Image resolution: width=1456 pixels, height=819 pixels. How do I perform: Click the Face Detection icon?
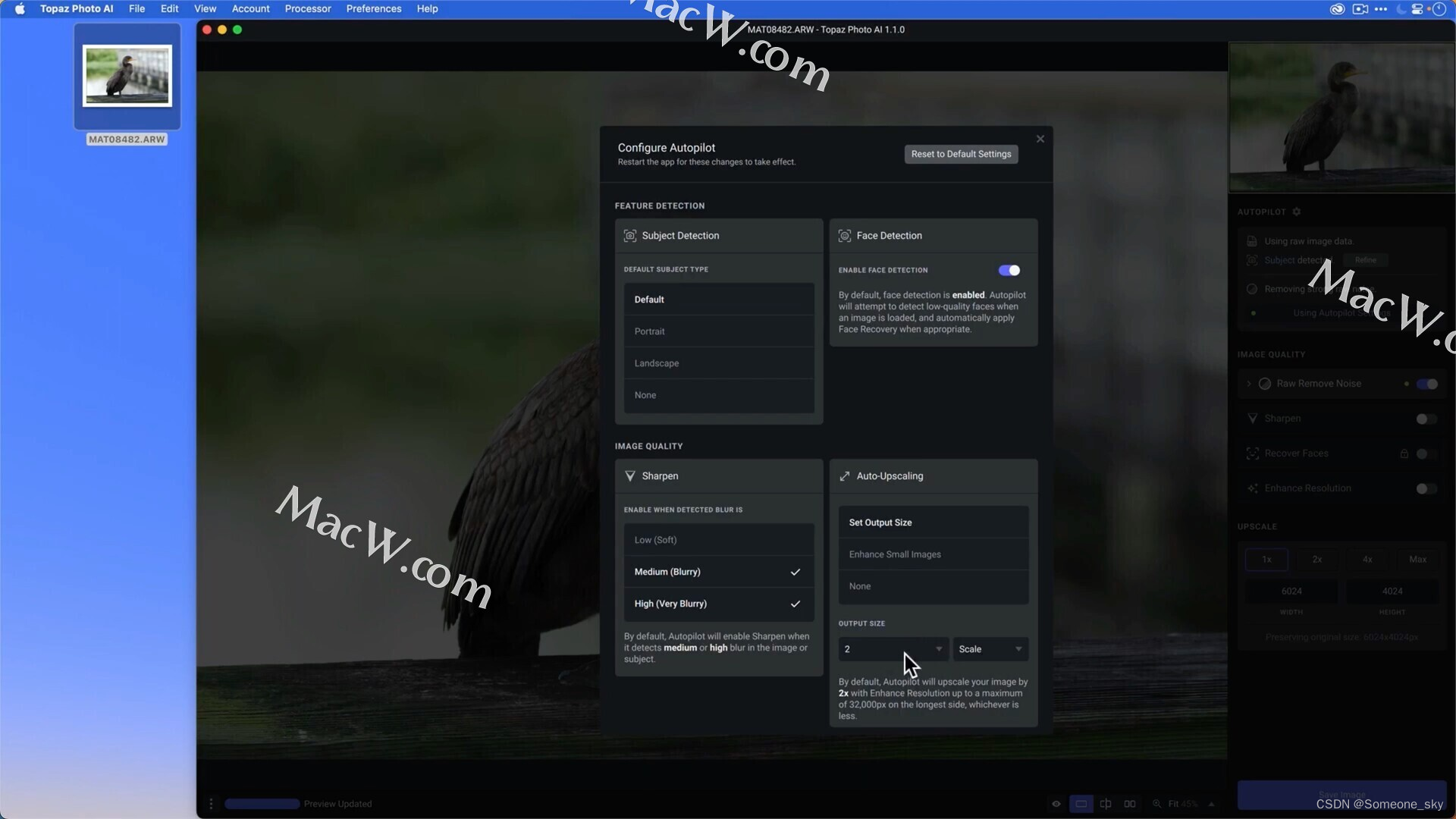845,236
